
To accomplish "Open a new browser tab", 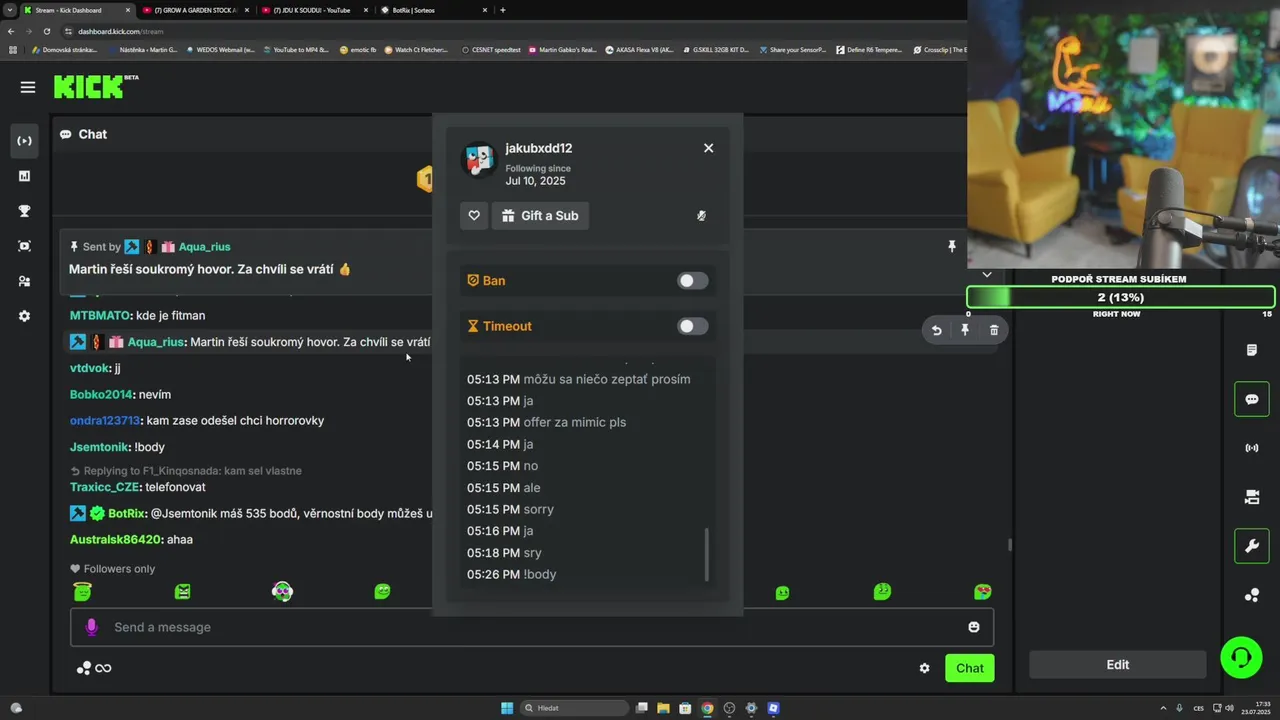I will click(x=502, y=10).
